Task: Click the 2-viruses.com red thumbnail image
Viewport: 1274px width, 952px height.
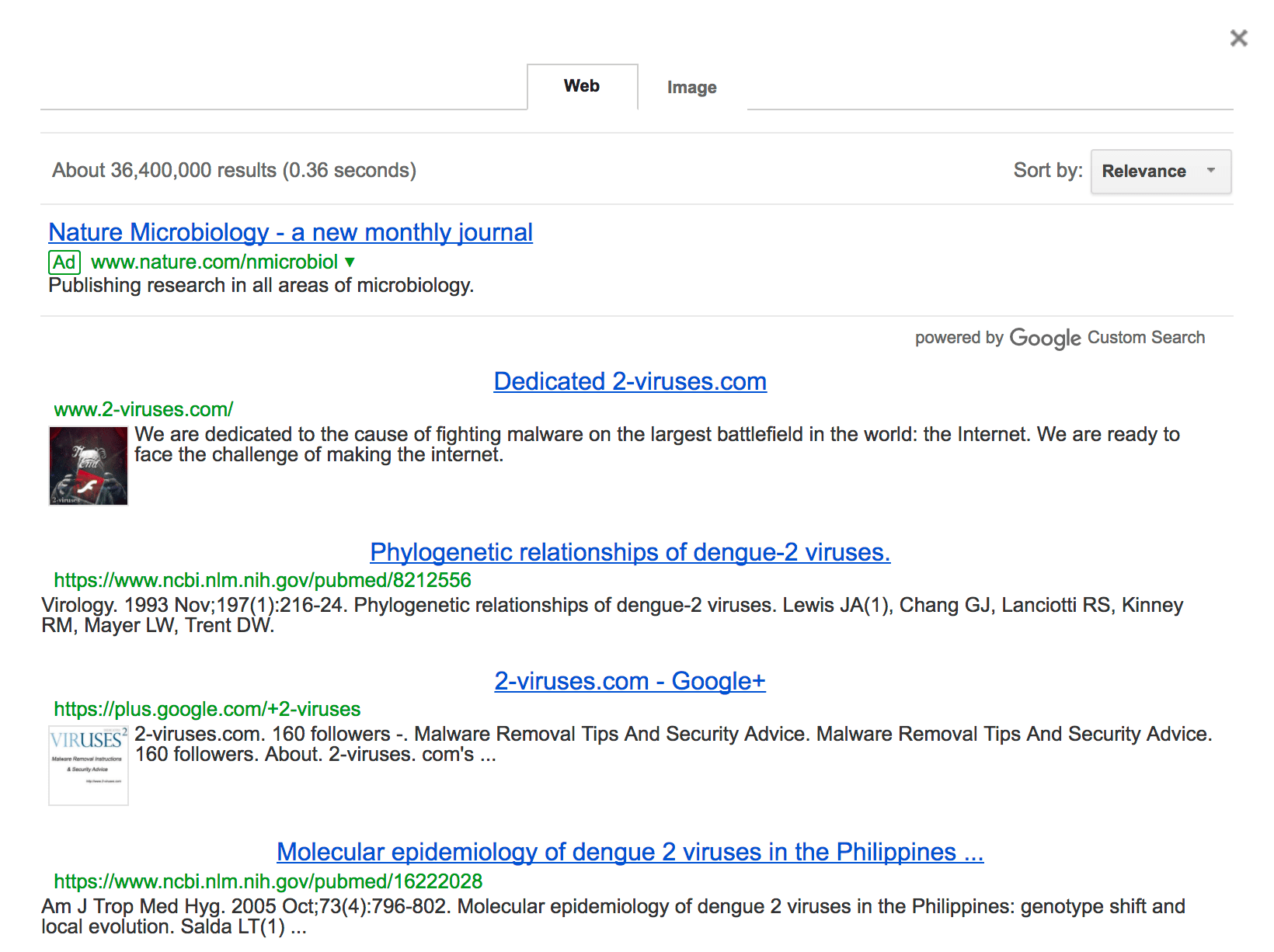Action: point(88,466)
